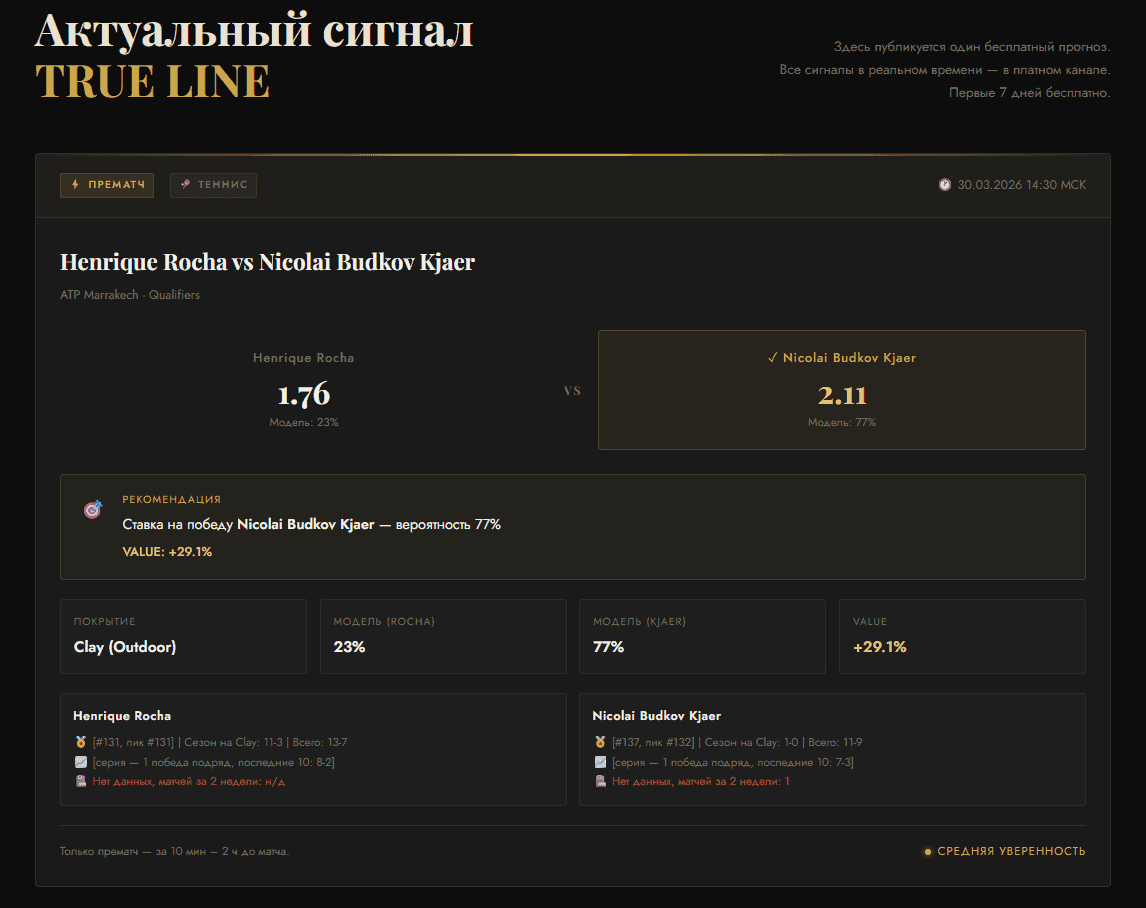Click the tennis ball icon on the ТЕННИС badge

[x=184, y=185]
